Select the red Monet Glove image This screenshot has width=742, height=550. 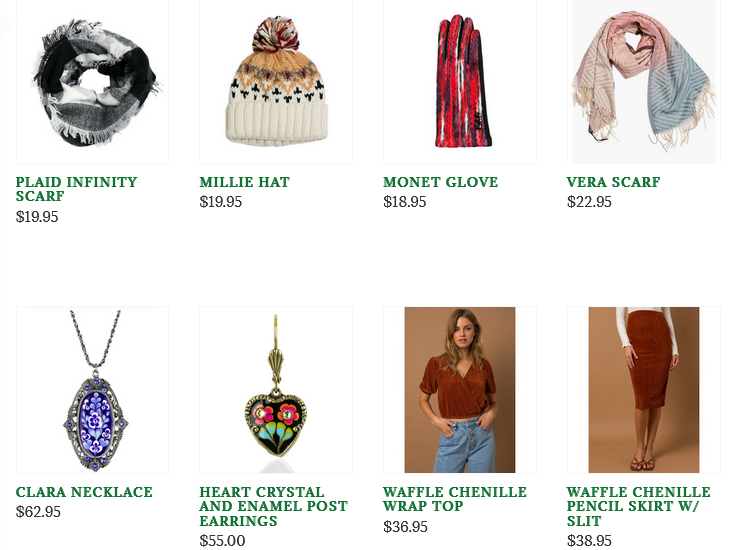(459, 81)
